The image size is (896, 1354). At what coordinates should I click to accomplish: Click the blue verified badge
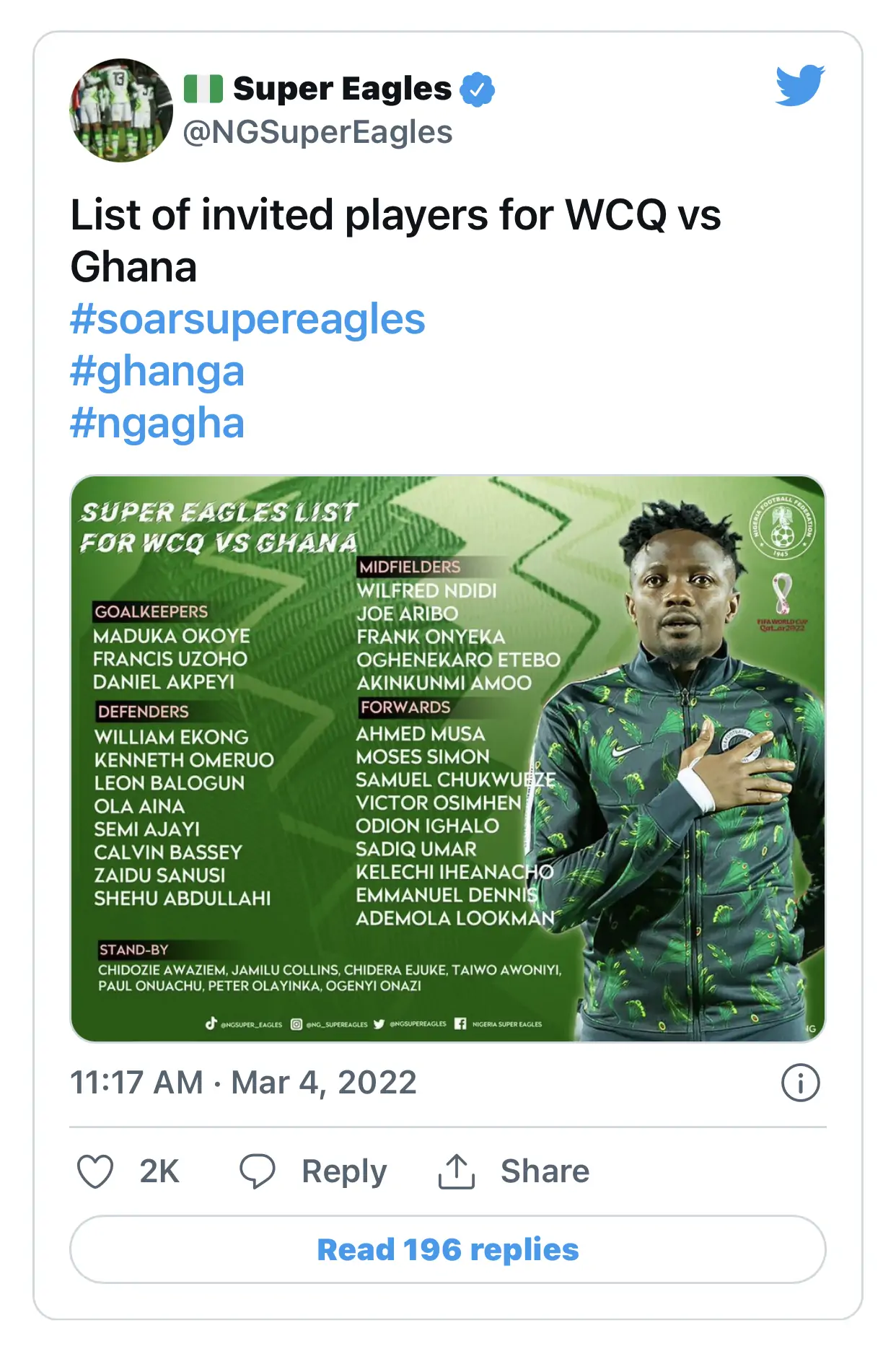tap(477, 89)
